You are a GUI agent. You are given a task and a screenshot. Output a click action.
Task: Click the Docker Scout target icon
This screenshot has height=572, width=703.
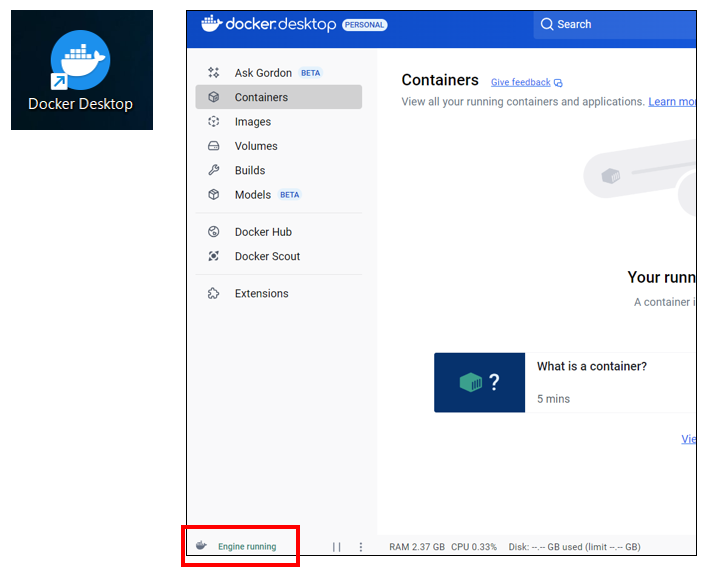tap(214, 256)
